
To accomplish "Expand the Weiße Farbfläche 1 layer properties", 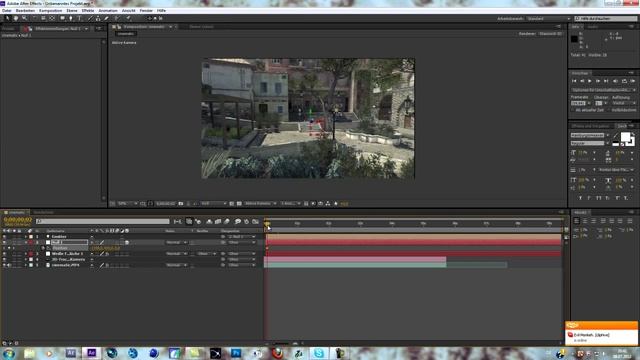I will tap(26, 254).
